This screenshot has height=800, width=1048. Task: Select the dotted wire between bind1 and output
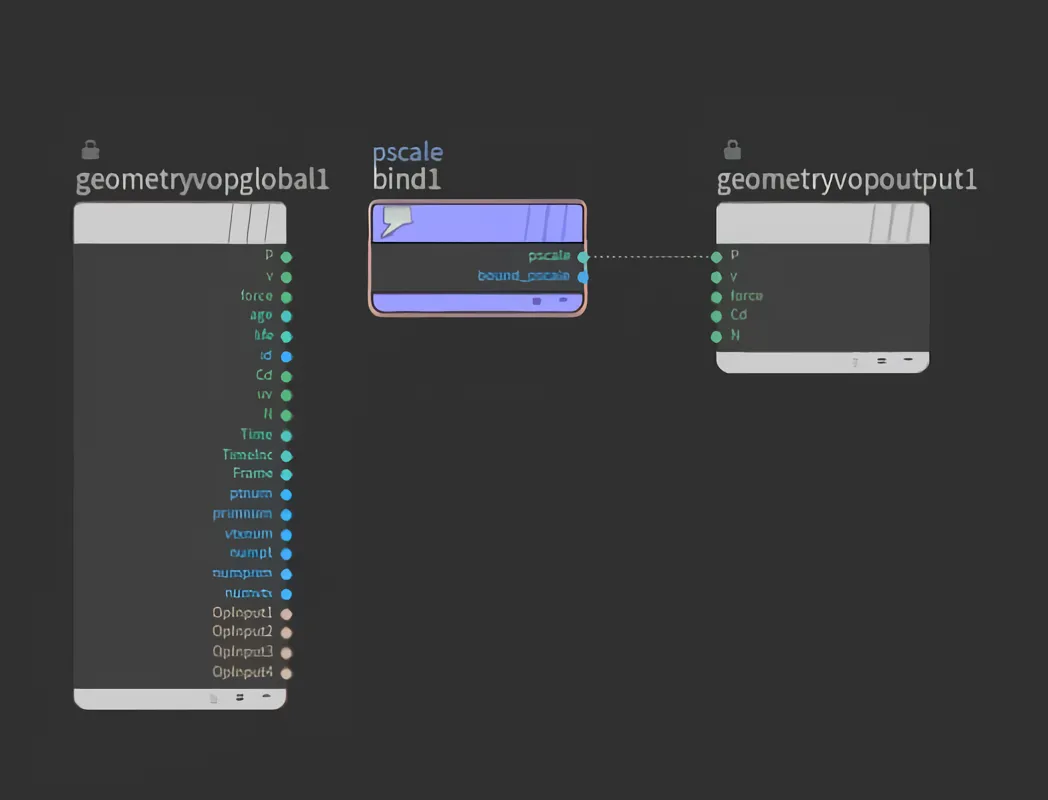click(x=650, y=257)
